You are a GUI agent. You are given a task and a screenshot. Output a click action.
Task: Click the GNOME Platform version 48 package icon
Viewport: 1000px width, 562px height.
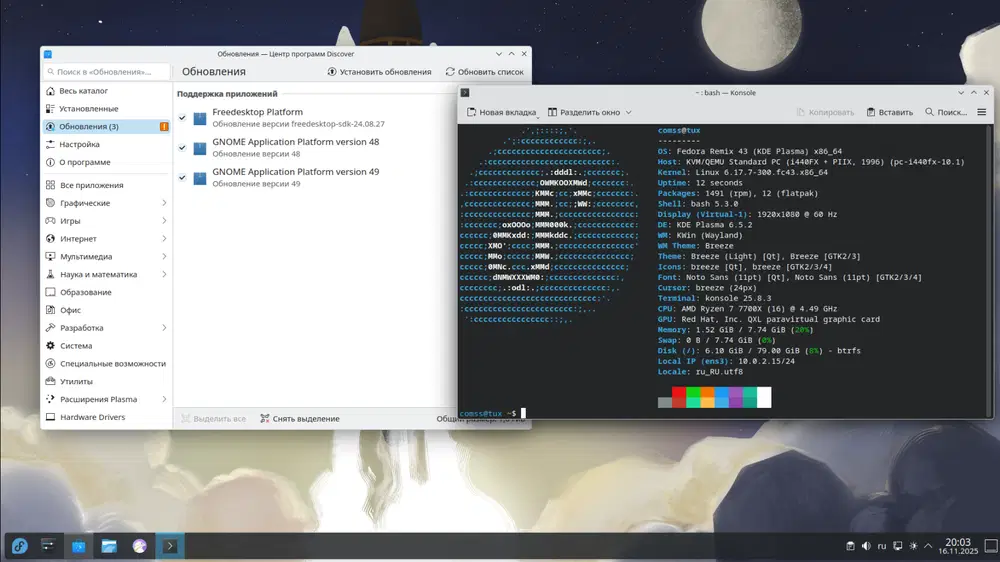[x=200, y=148]
